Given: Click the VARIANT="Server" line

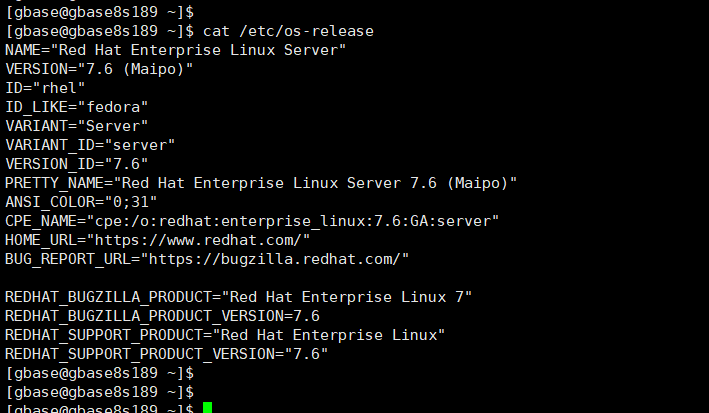Looking at the screenshot, I should [76, 126].
